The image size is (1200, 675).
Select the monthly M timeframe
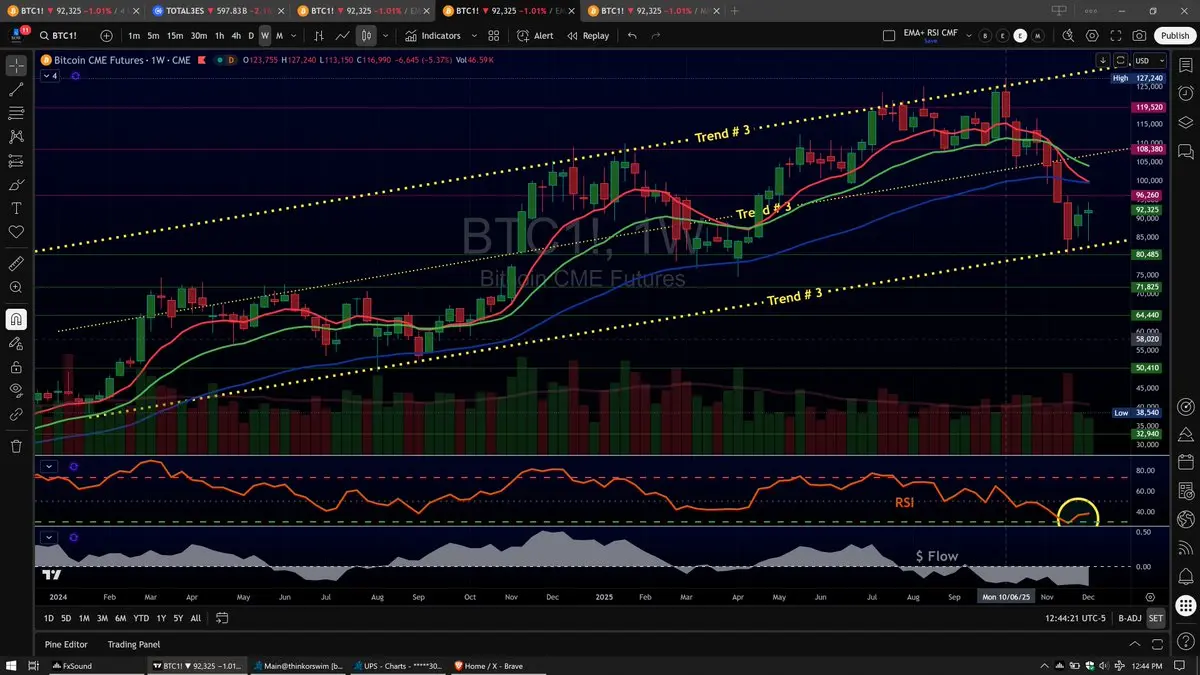279,35
